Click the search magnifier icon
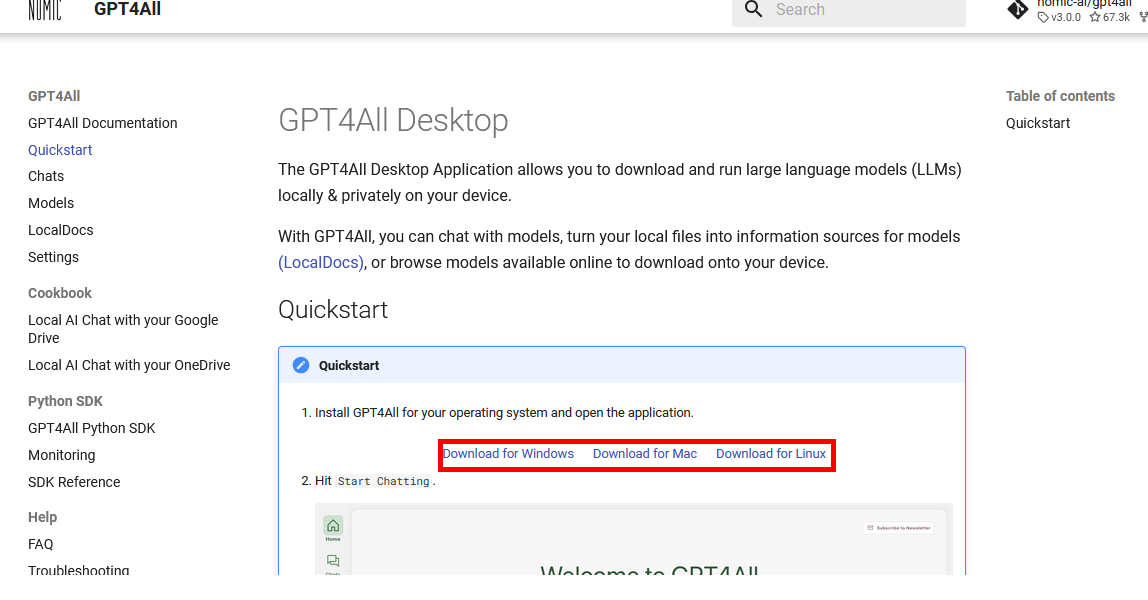 click(753, 10)
